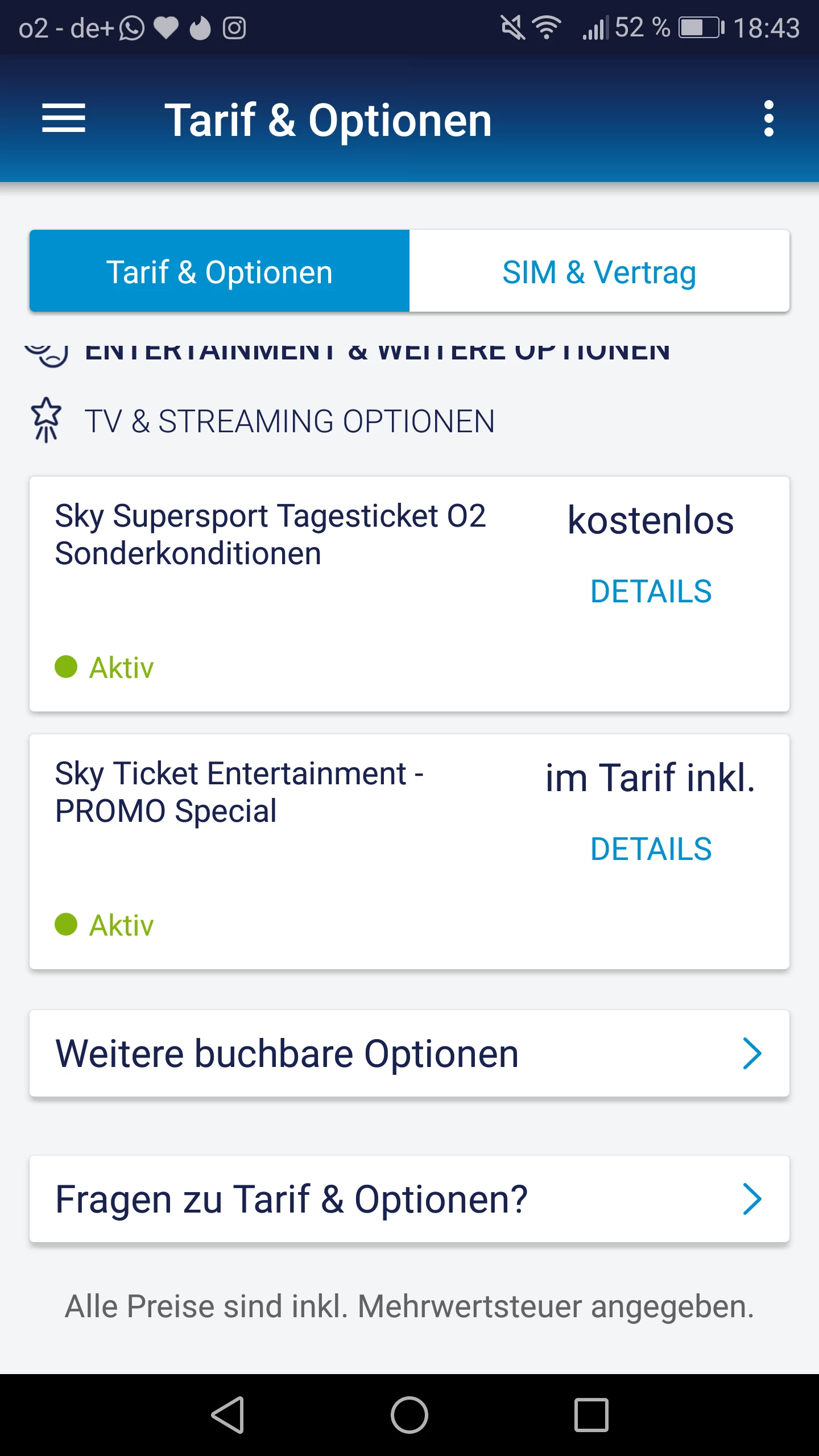Screen dimensions: 819x1456
Task: Tap the WhatsApp notification icon
Action: [132, 28]
